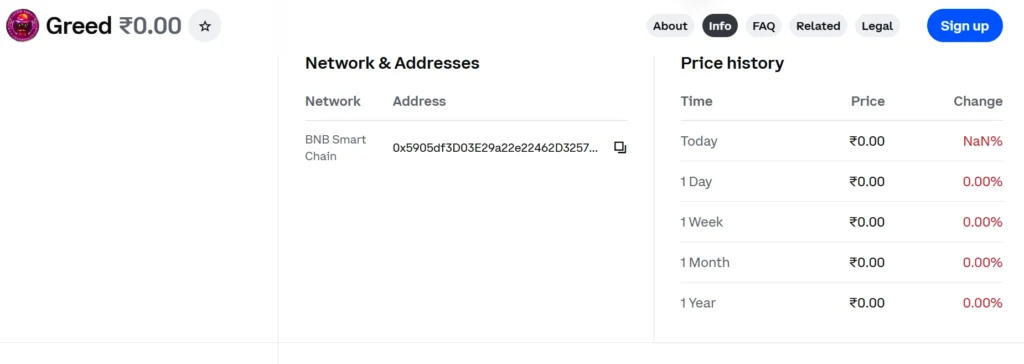Open the Legal tab

877,26
